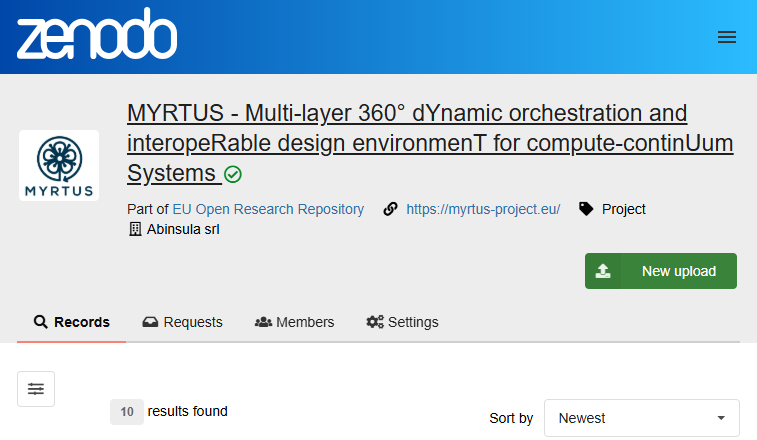757x440 pixels.
Task: Click the MYRTUS community logo thumbnail
Action: [x=59, y=165]
